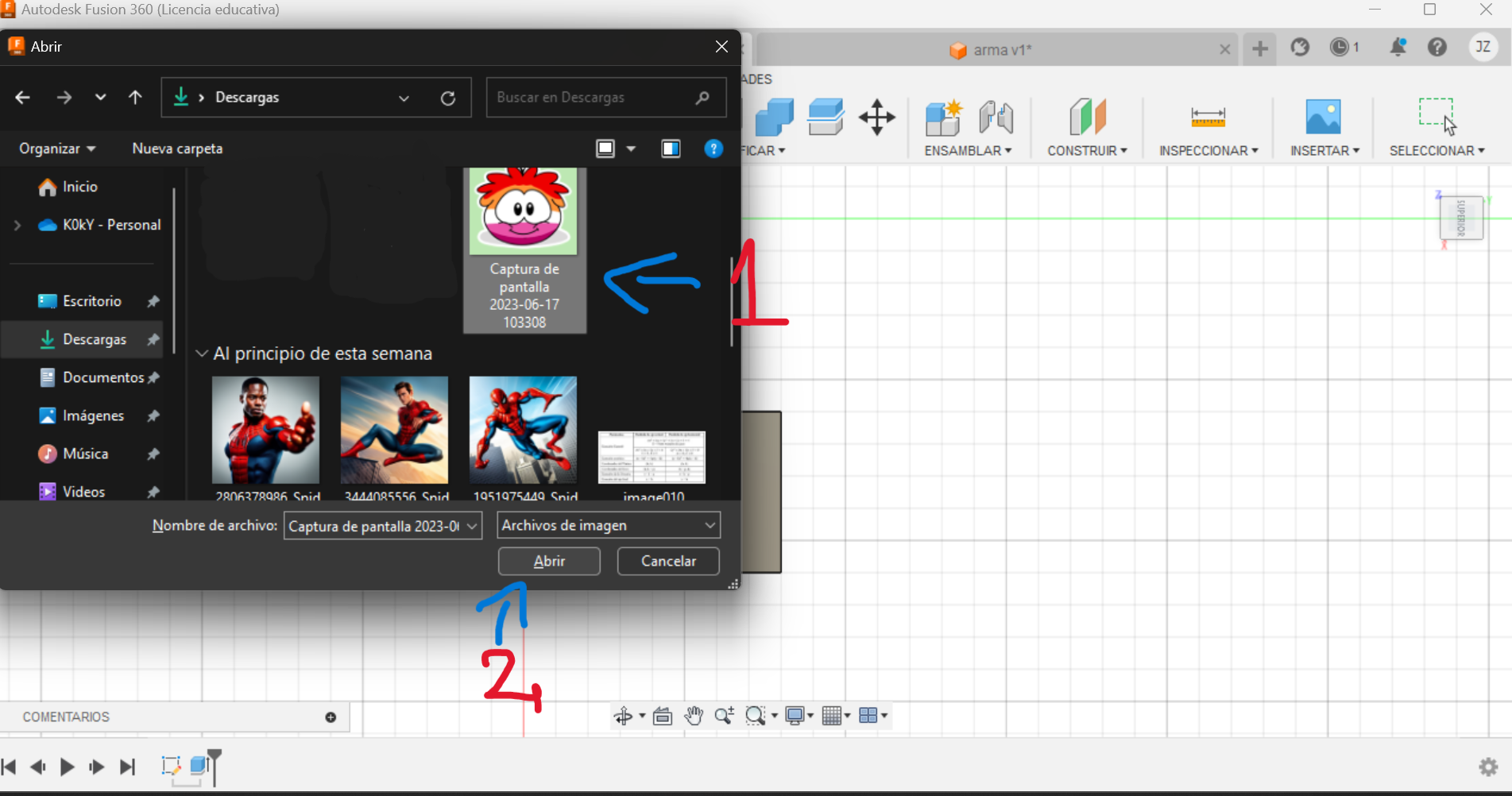Select Captura de pantalla 2023-06-17 103308 thumbnail
Viewport: 1512px width, 796px height.
coord(524,250)
